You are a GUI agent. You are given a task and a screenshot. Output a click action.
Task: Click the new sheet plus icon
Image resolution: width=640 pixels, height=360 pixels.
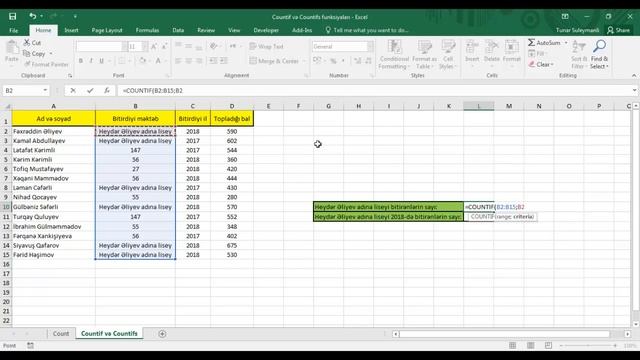(x=162, y=334)
